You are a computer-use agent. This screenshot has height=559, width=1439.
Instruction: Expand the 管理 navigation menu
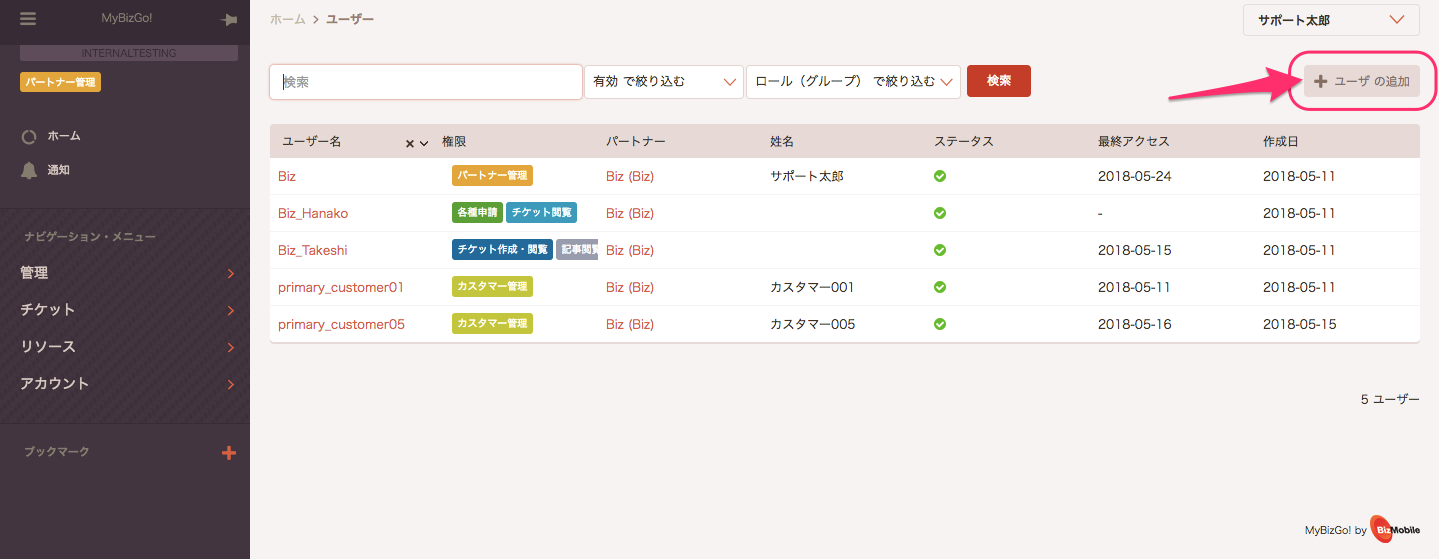point(125,273)
